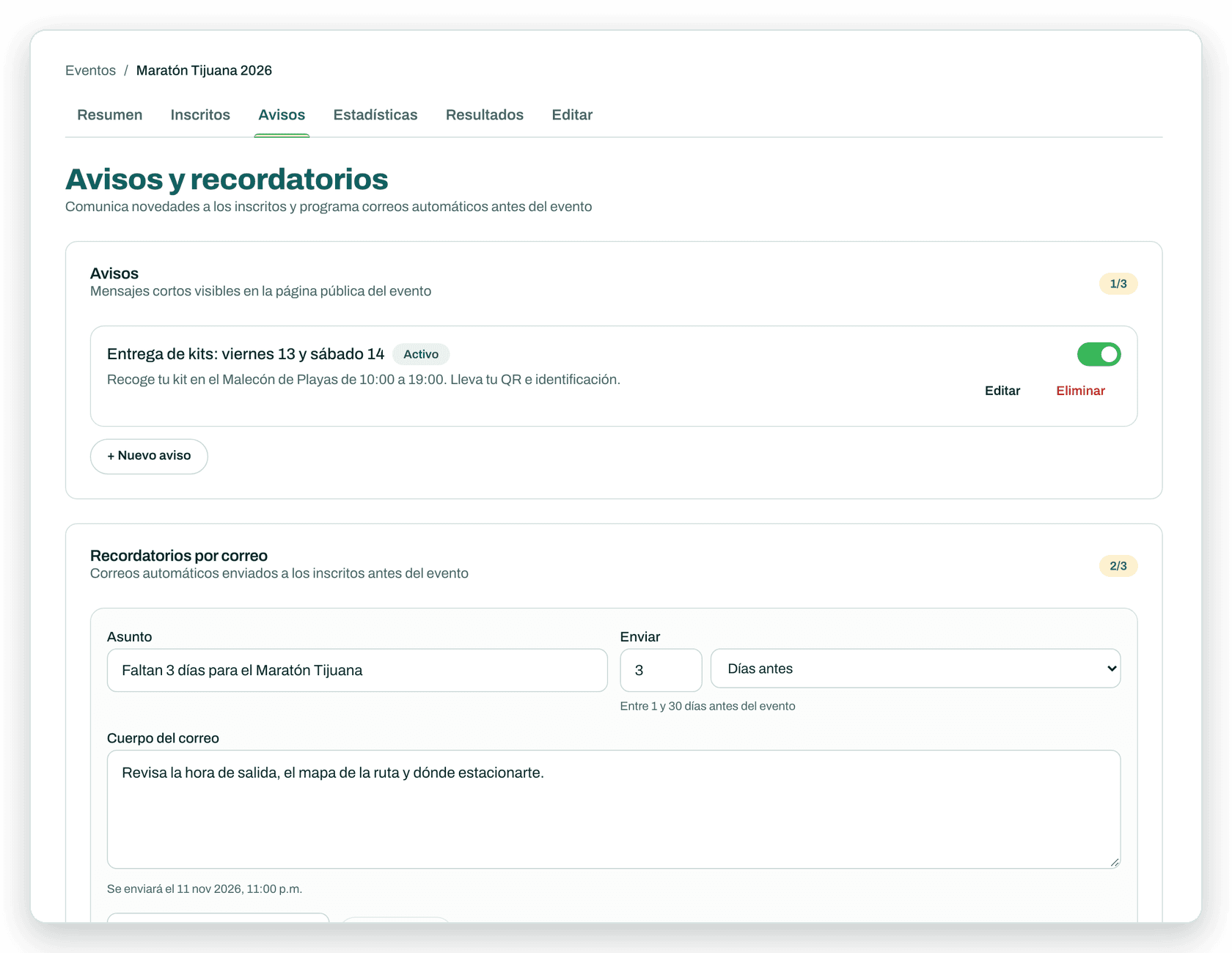Add a new notice with Nuevo aviso

149,456
